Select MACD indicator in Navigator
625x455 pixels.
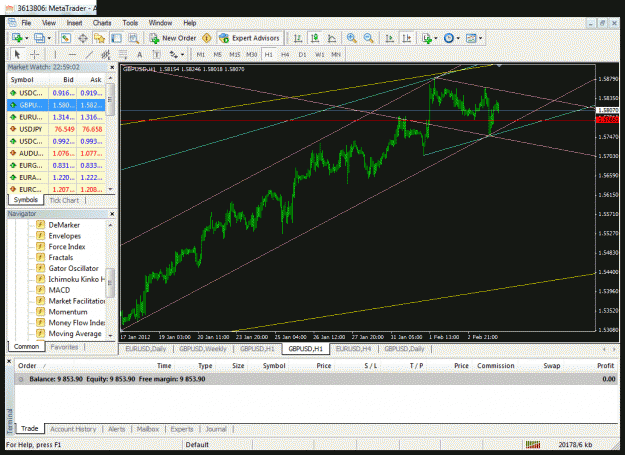click(59, 290)
